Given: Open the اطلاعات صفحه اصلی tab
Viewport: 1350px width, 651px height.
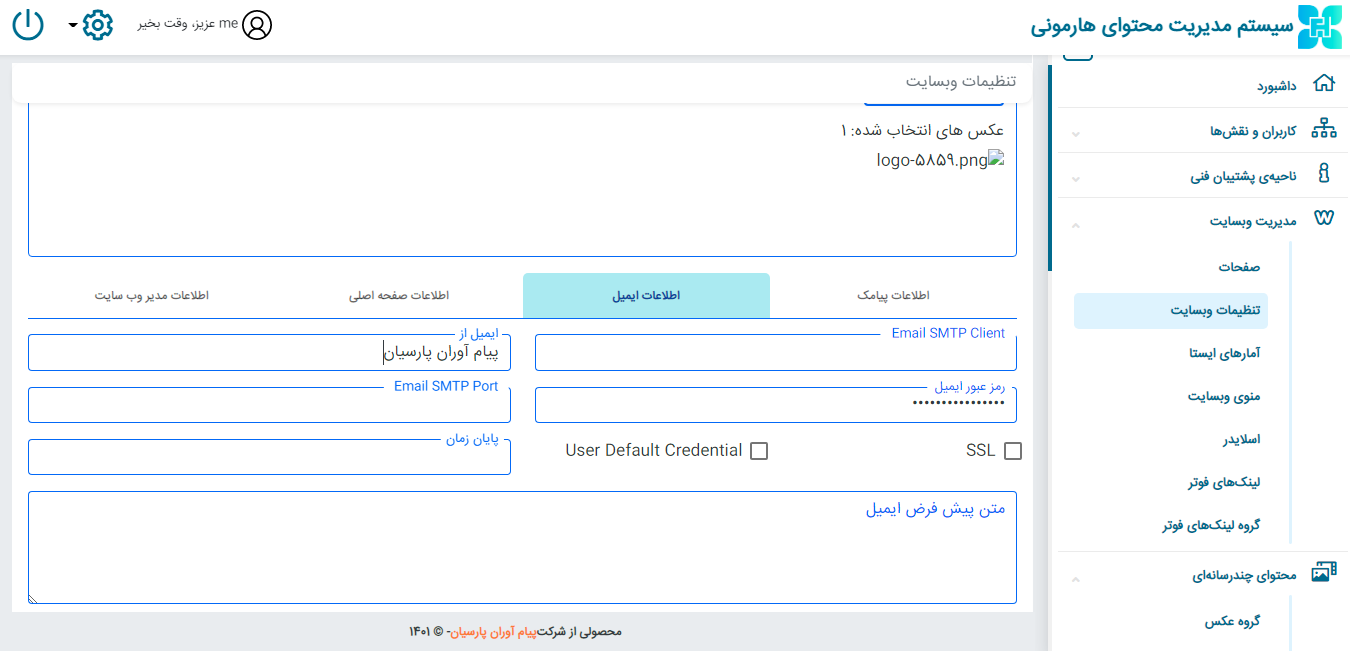Looking at the screenshot, I should (399, 296).
